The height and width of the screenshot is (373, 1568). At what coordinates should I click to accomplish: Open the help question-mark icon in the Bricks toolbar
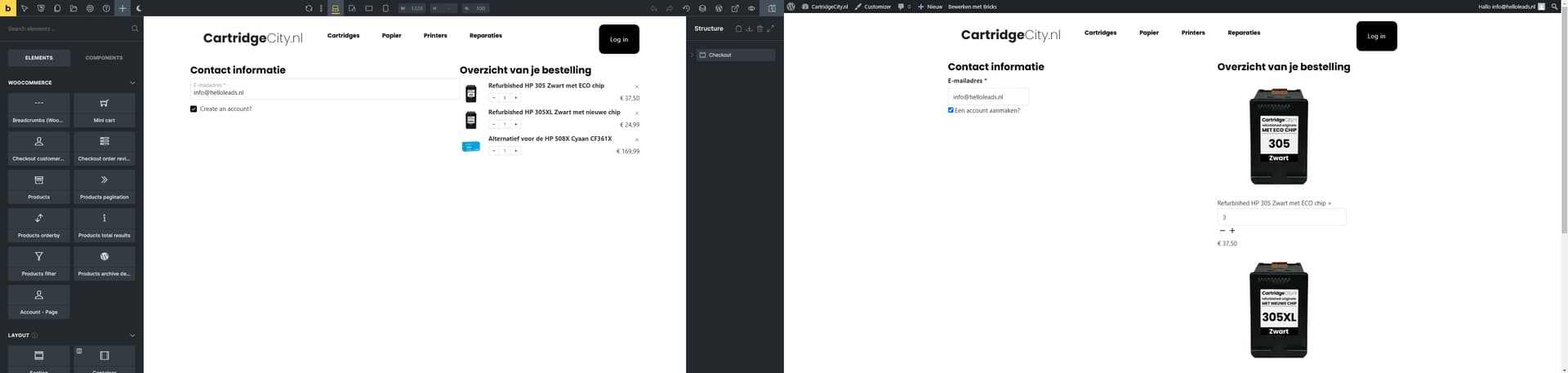[106, 8]
